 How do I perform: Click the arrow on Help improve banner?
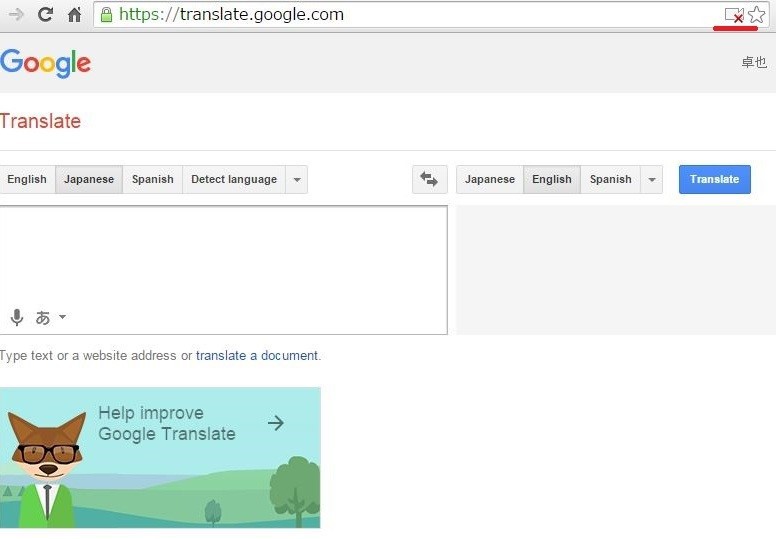pyautogui.click(x=276, y=423)
